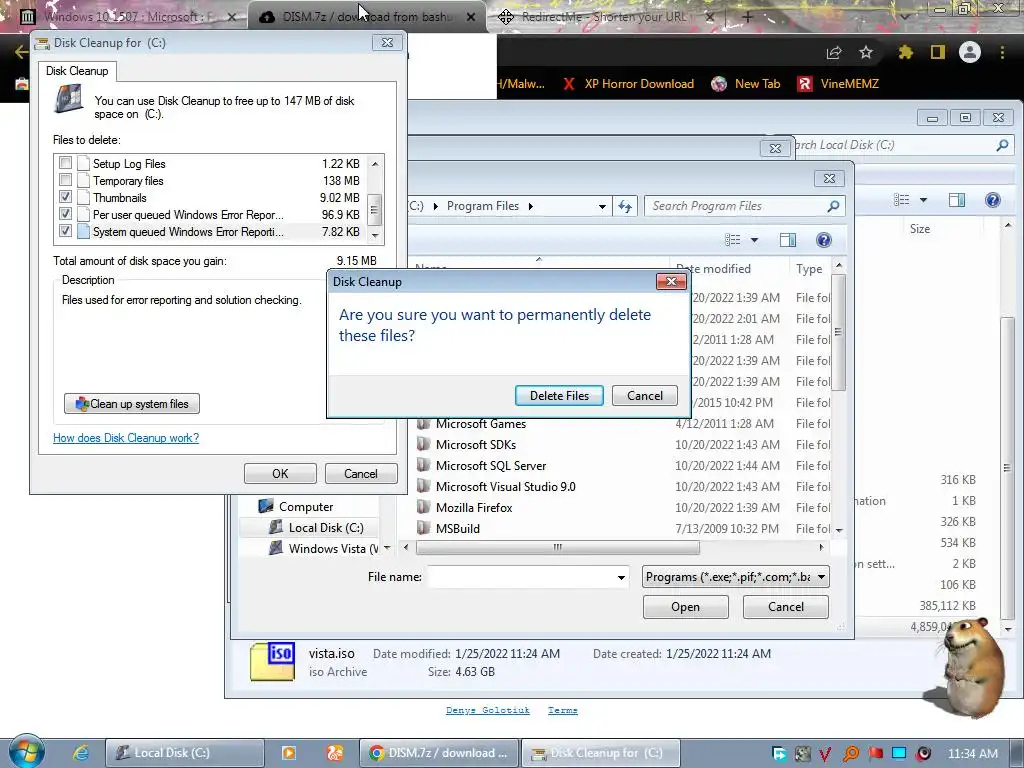Click Delete Files in confirmation dialog

coord(559,396)
